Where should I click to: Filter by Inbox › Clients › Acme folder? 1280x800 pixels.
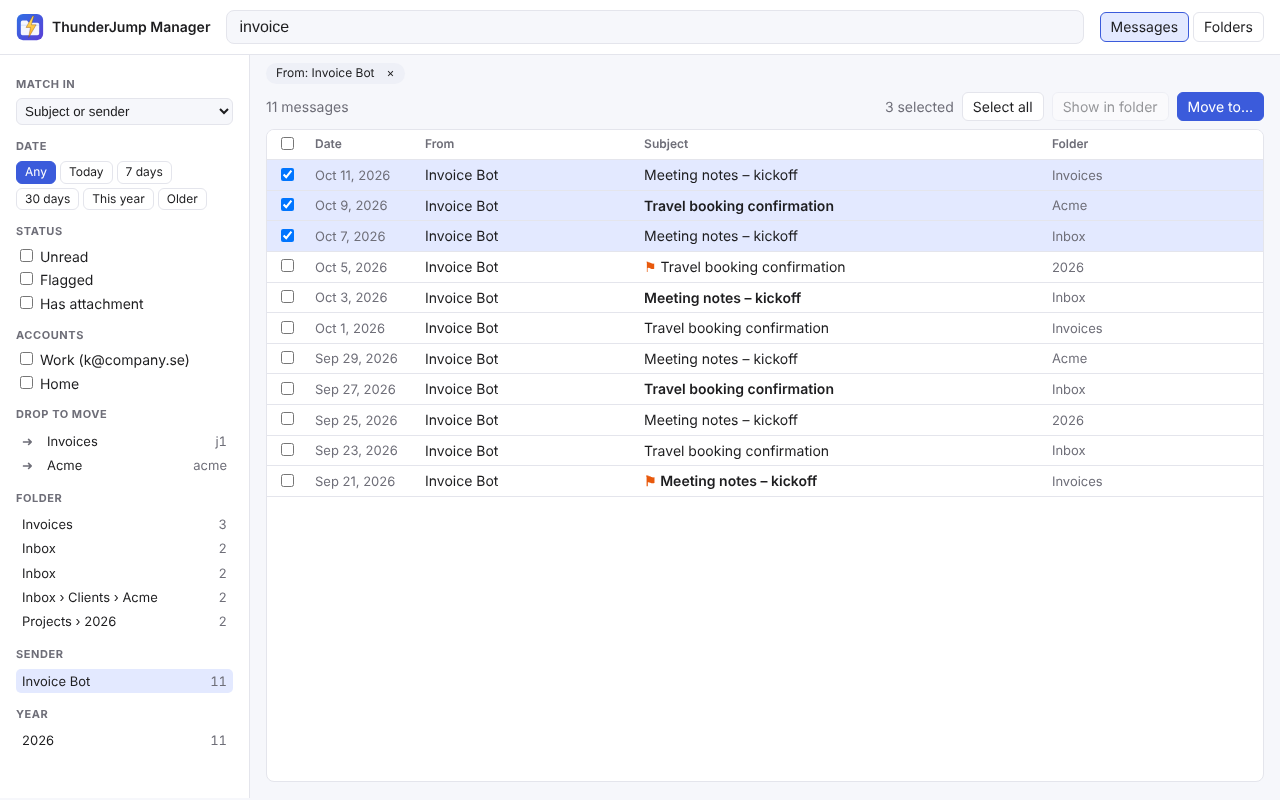click(124, 597)
